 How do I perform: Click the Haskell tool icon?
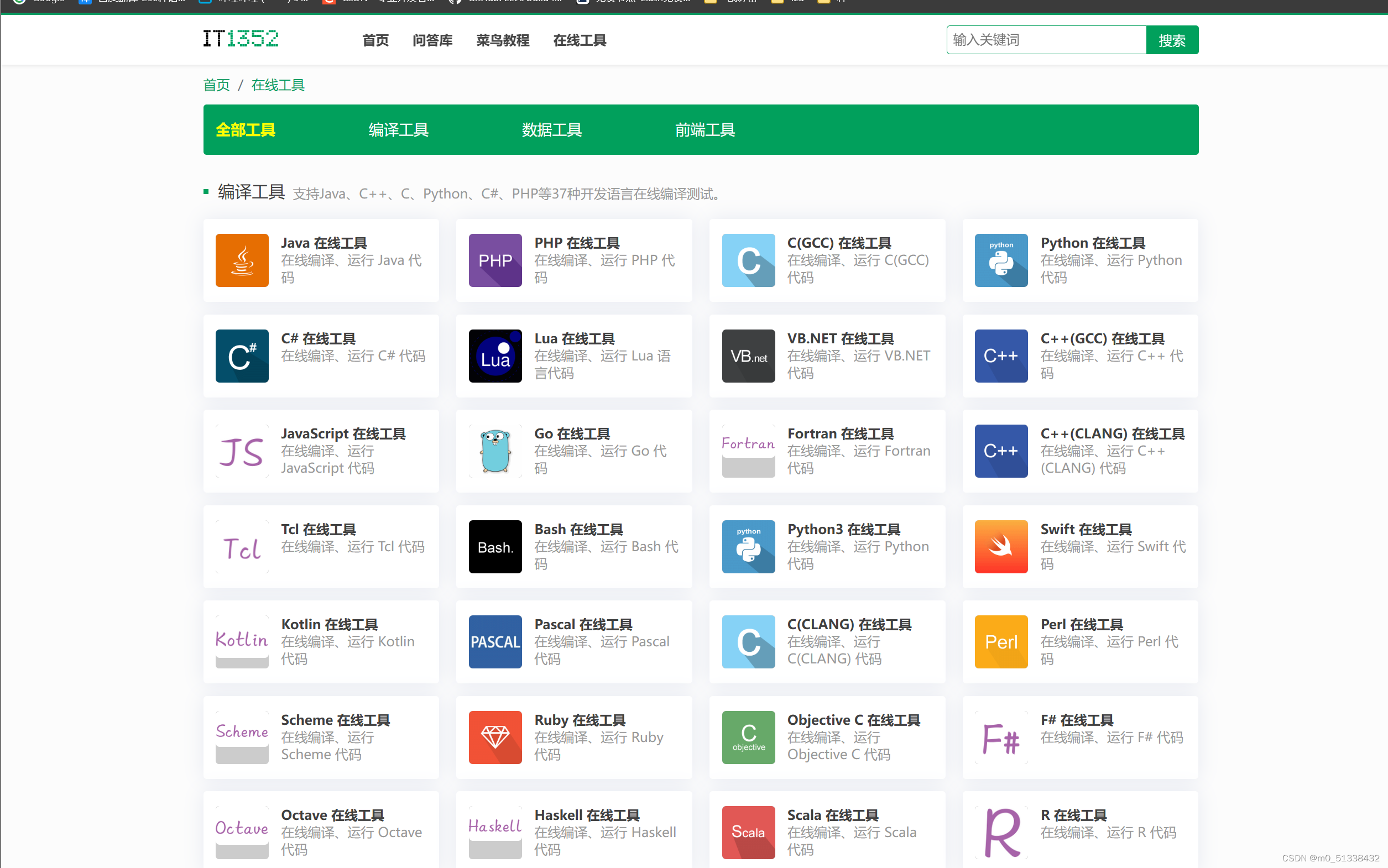click(x=495, y=833)
